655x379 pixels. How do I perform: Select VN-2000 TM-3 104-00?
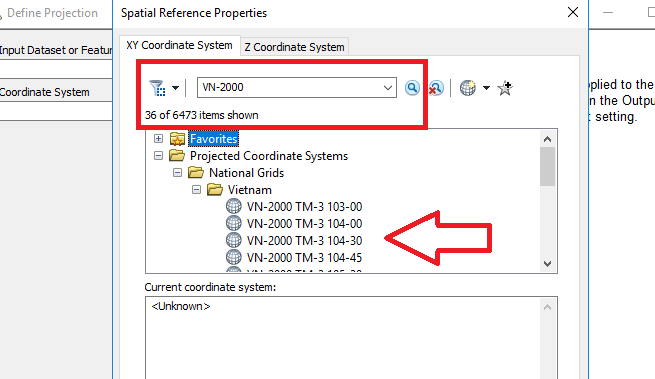[x=305, y=224]
